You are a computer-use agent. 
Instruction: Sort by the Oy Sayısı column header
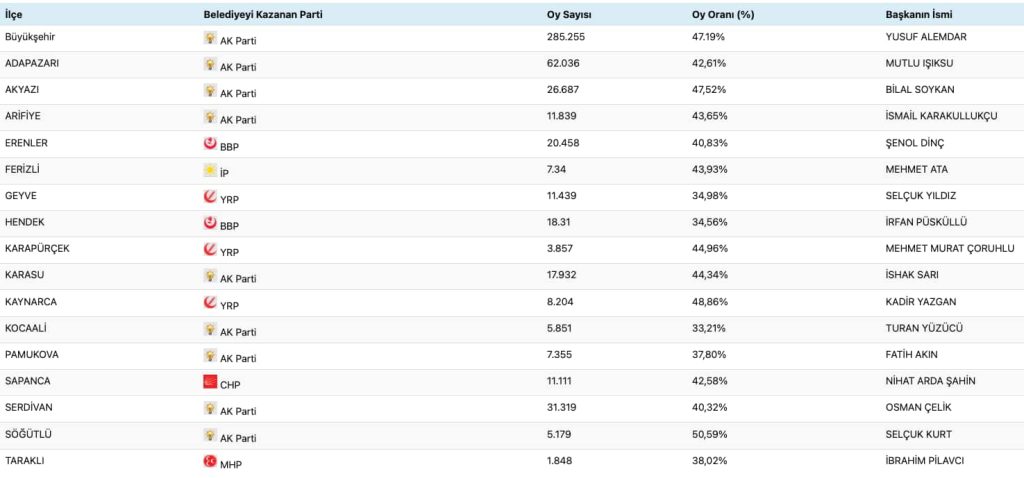570,14
